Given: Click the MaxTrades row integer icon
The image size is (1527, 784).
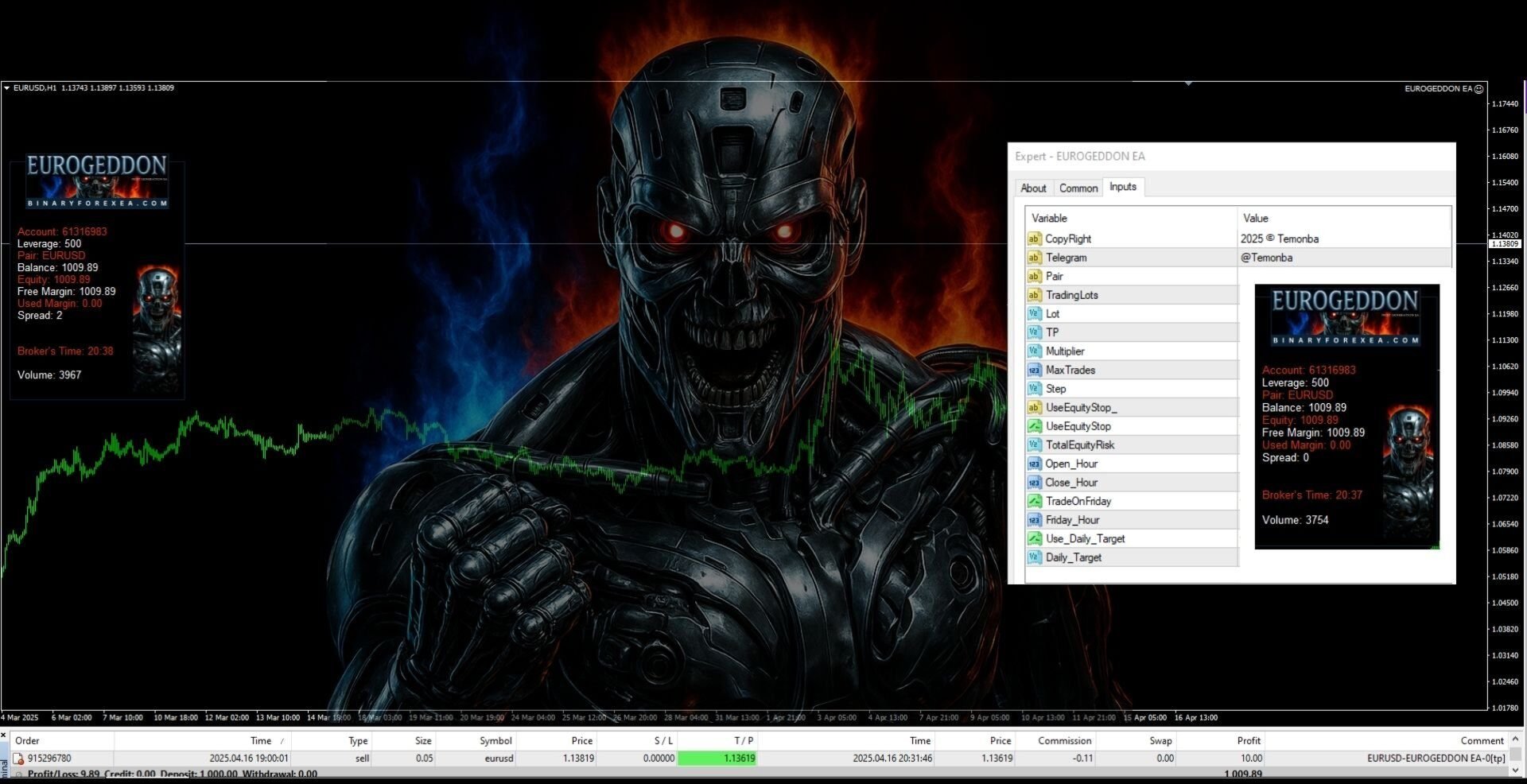Looking at the screenshot, I should tap(1034, 370).
